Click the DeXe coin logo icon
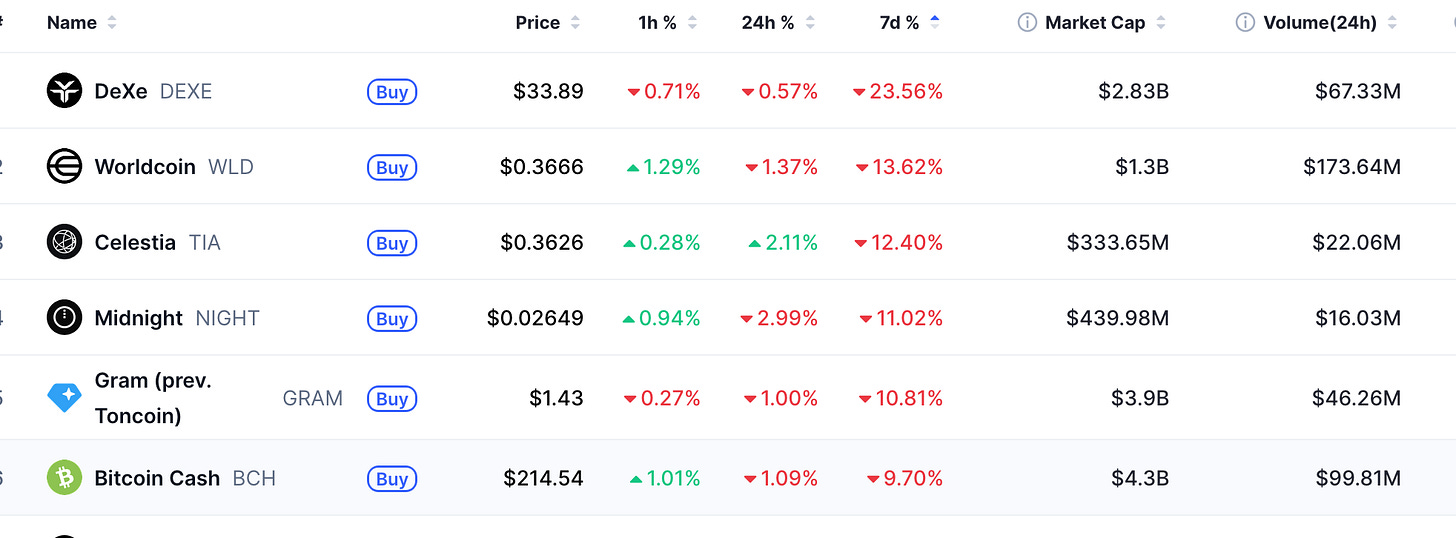The height and width of the screenshot is (538, 1456). pyautogui.click(x=64, y=91)
